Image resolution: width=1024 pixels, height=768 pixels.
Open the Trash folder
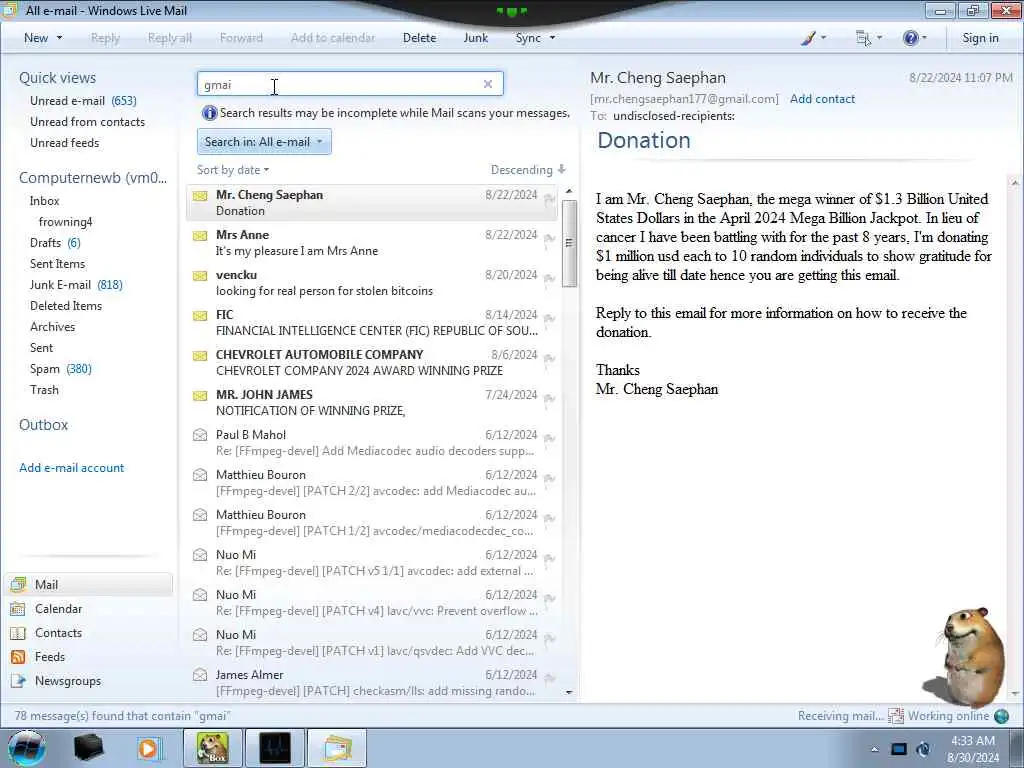(44, 390)
